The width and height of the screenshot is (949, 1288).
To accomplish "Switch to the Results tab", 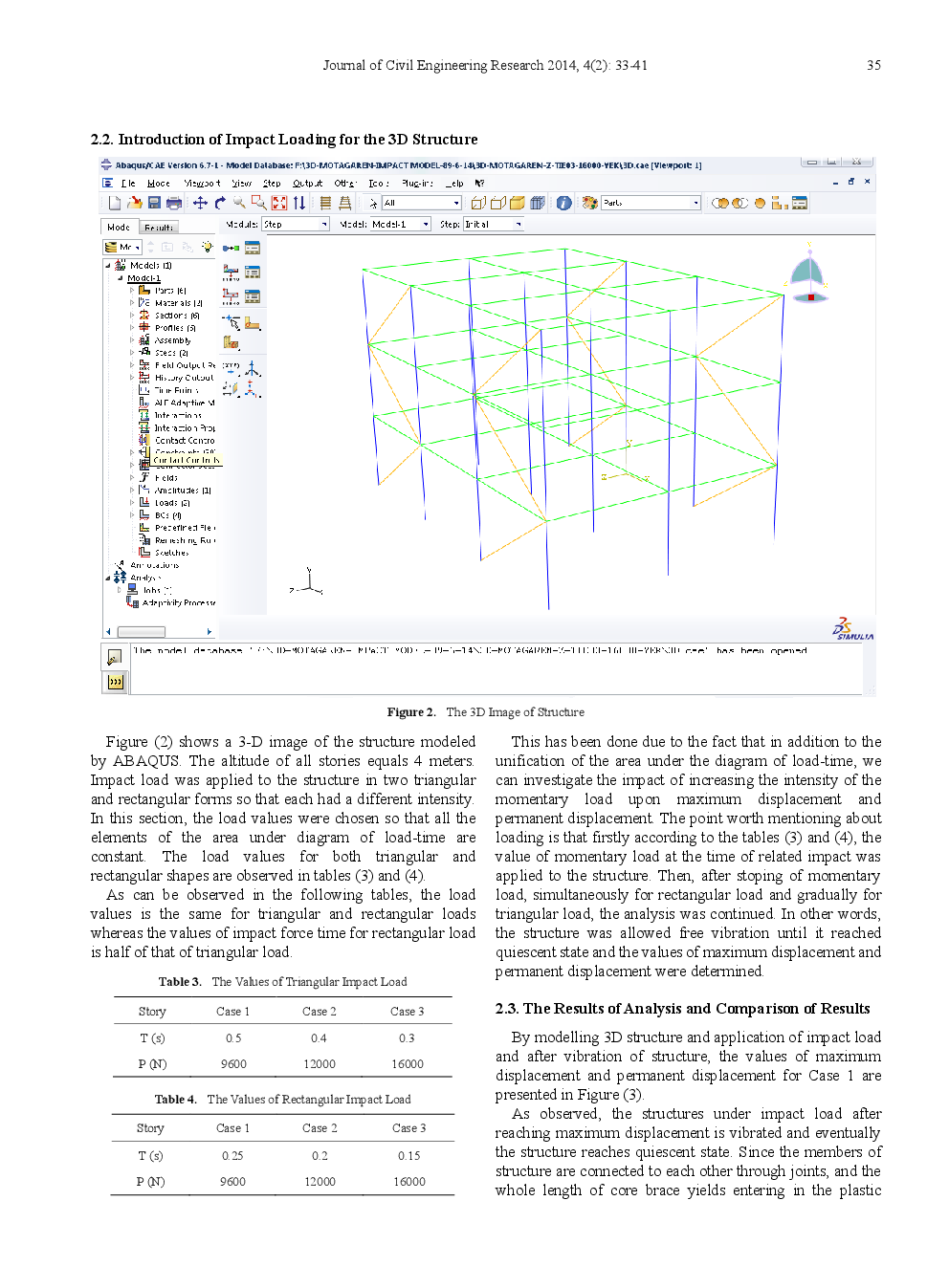I will coord(159,228).
